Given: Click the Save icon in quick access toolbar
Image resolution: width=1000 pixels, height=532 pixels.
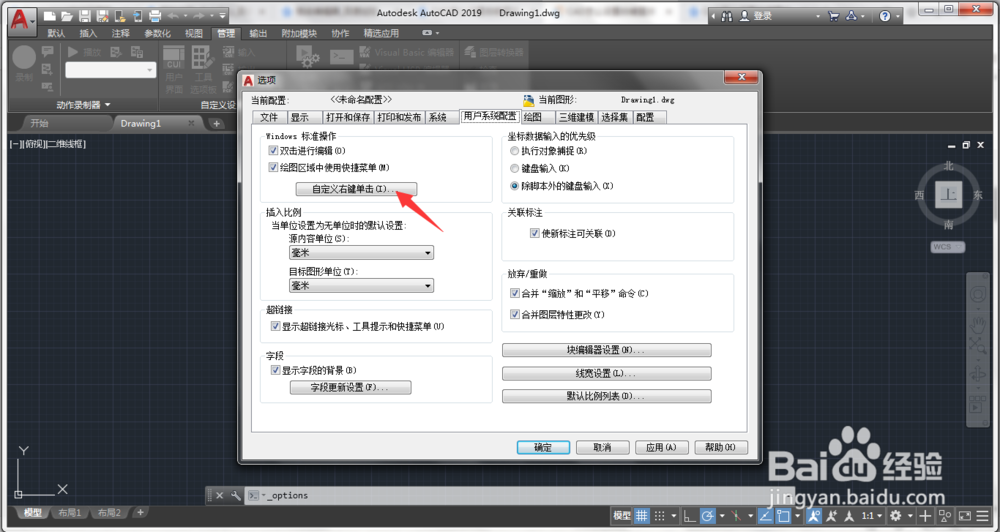Looking at the screenshot, I should [84, 16].
